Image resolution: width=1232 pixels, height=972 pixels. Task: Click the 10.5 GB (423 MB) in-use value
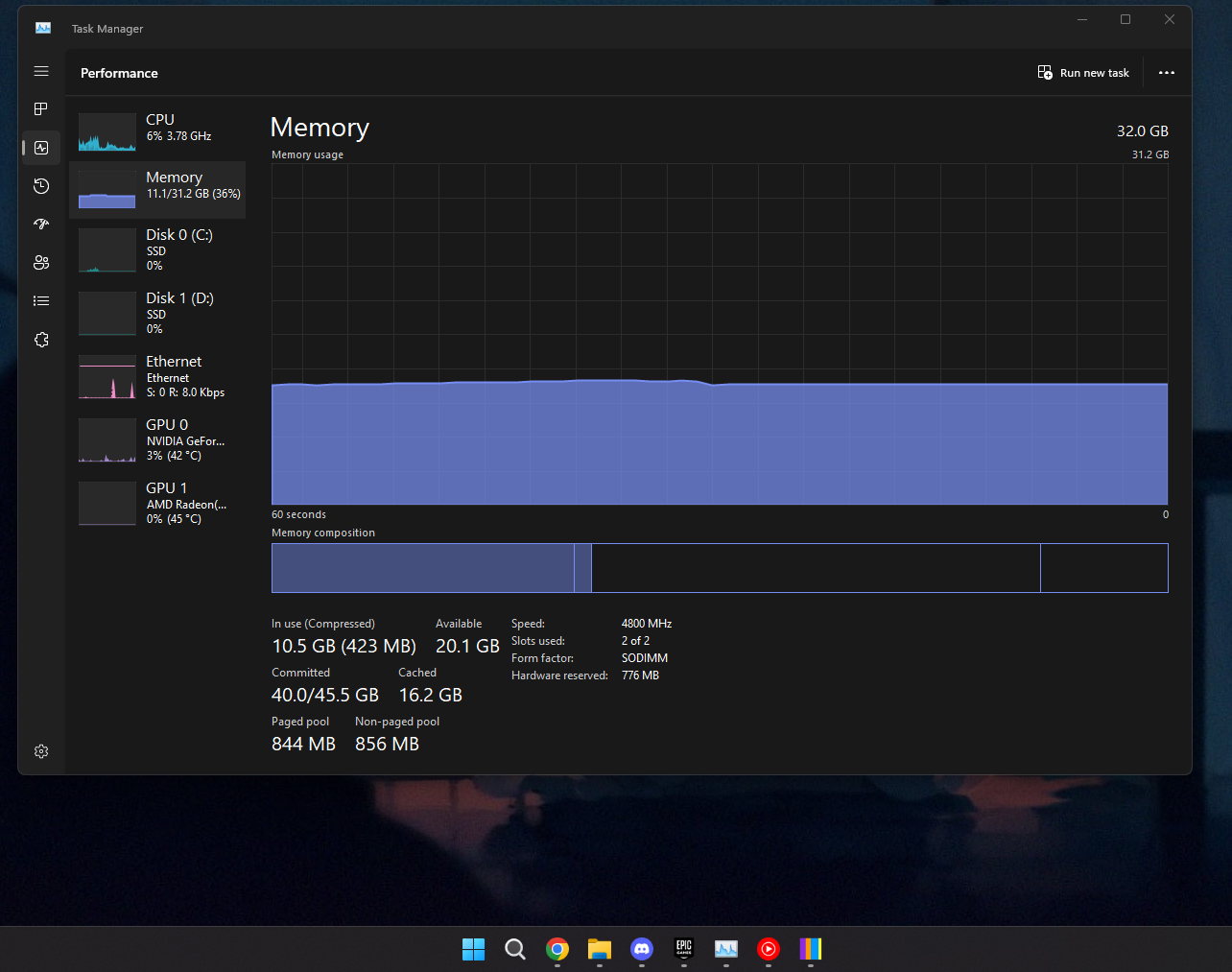pos(344,646)
